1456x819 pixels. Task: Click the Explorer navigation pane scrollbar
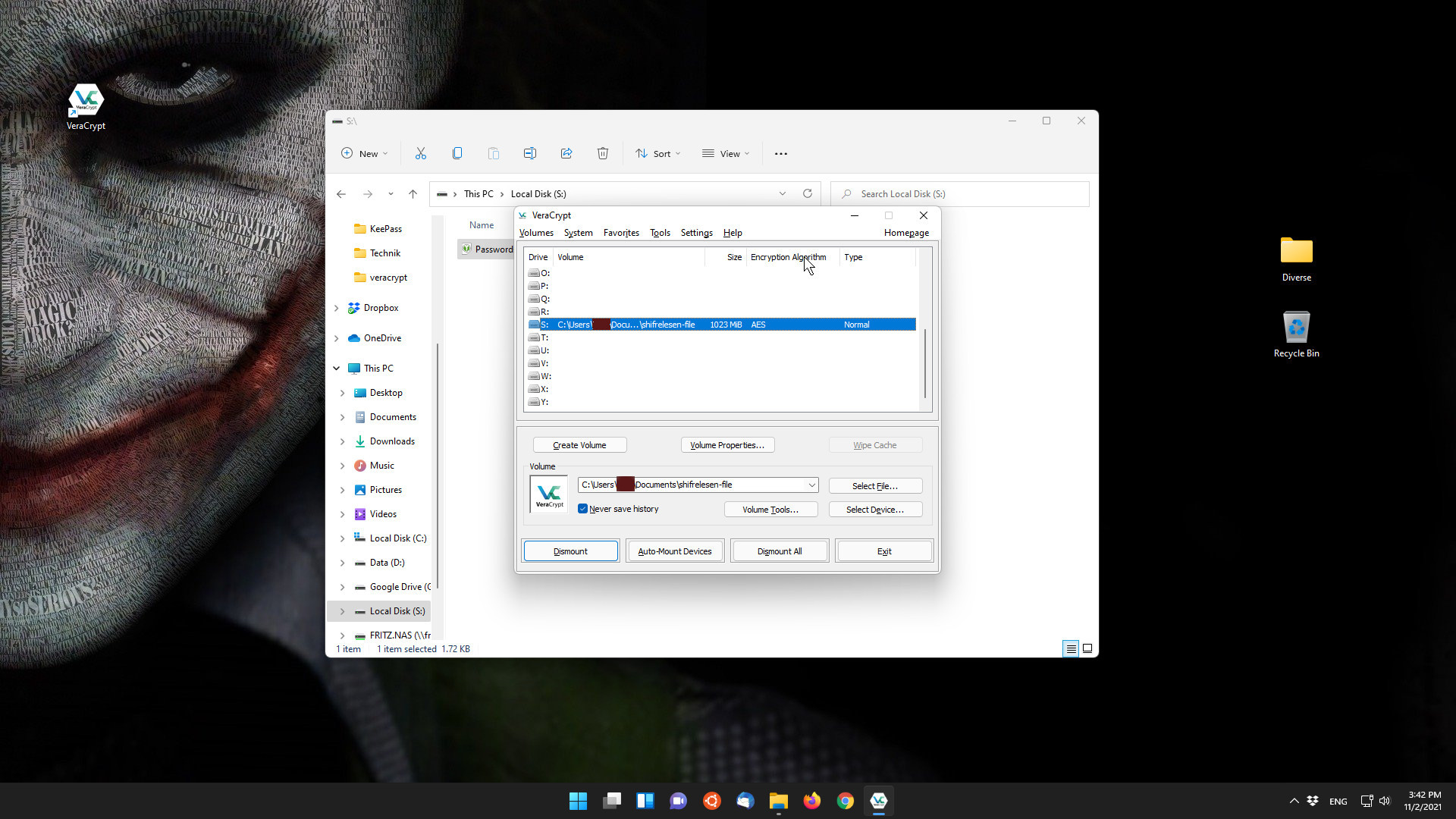click(x=438, y=466)
